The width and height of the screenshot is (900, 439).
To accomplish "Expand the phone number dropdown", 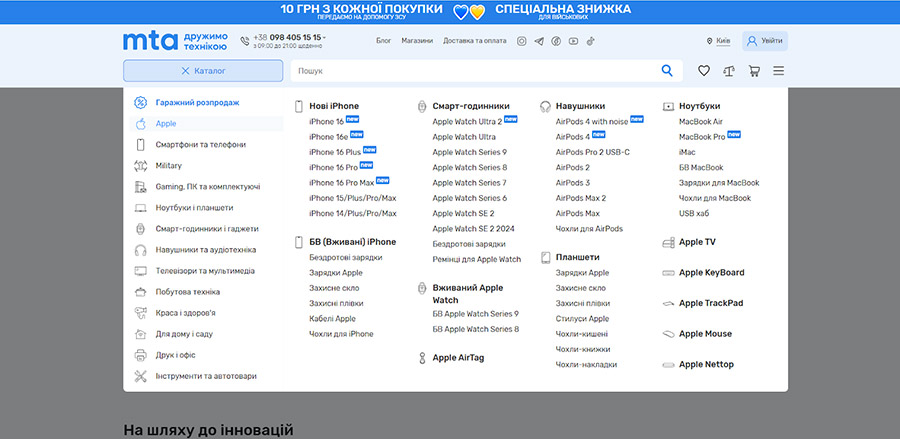I will tap(324, 38).
